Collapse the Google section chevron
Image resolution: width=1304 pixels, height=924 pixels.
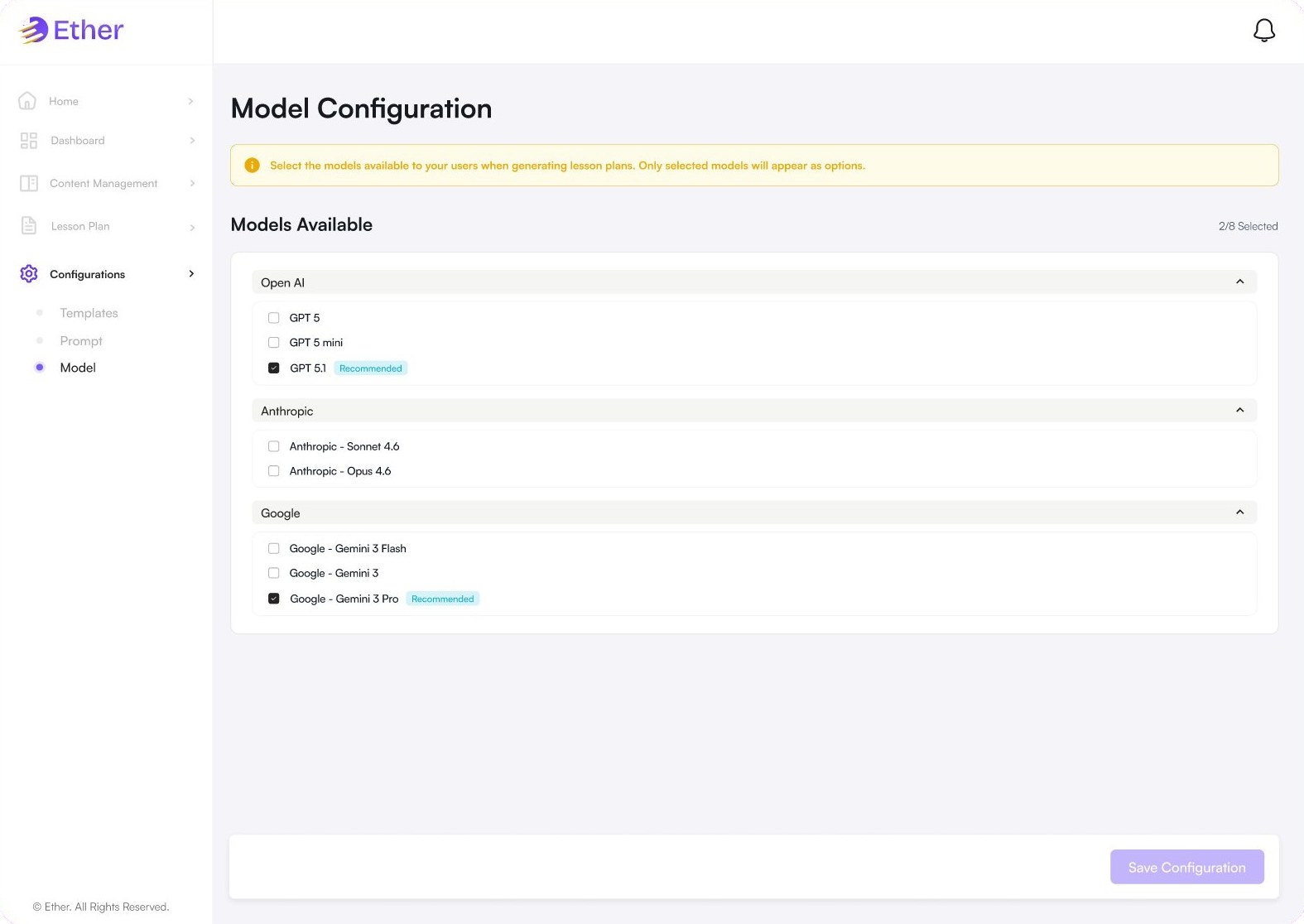[1239, 513]
